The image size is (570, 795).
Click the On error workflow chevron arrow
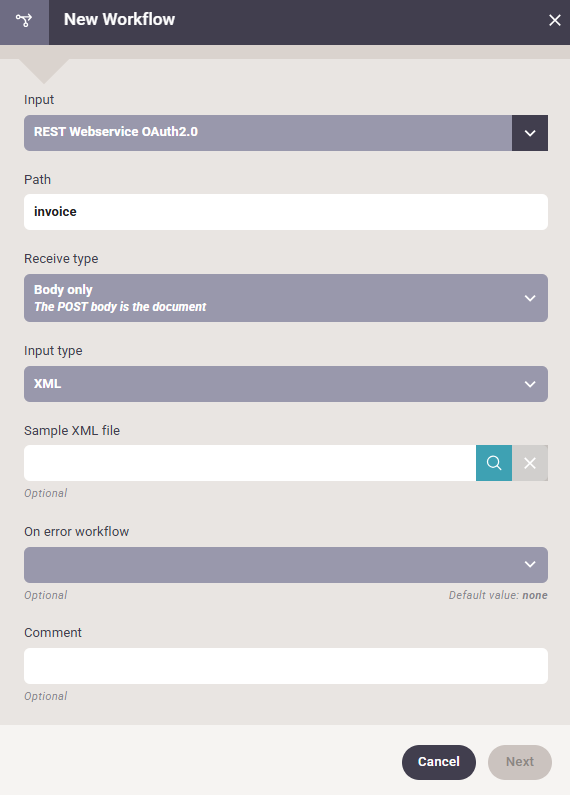[x=530, y=564]
